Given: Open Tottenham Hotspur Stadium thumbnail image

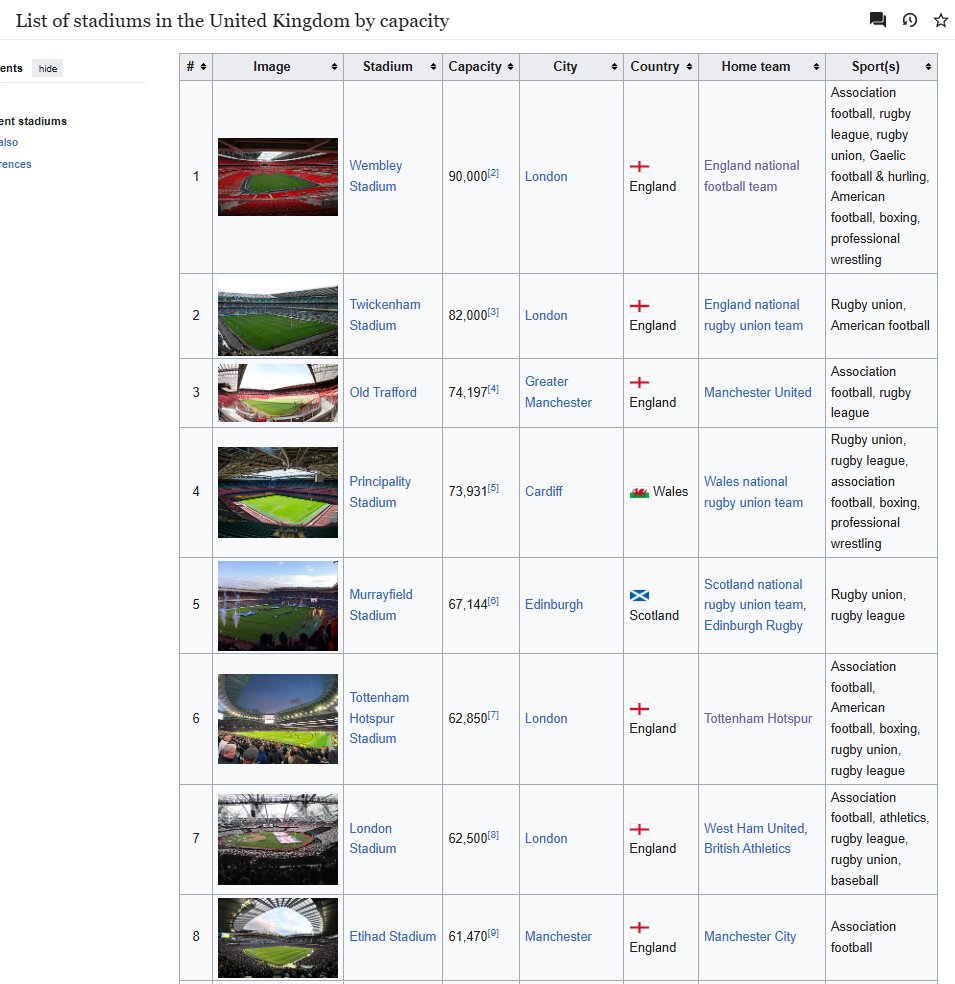Looking at the screenshot, I should click(278, 719).
